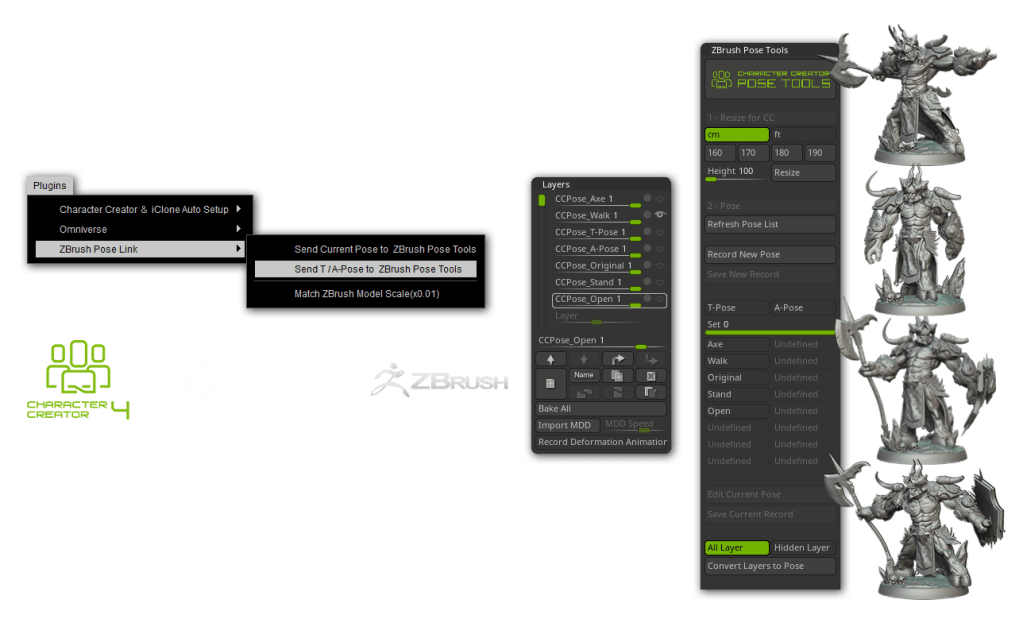
Task: Click Convert Layers to Pose
Action: (x=770, y=566)
